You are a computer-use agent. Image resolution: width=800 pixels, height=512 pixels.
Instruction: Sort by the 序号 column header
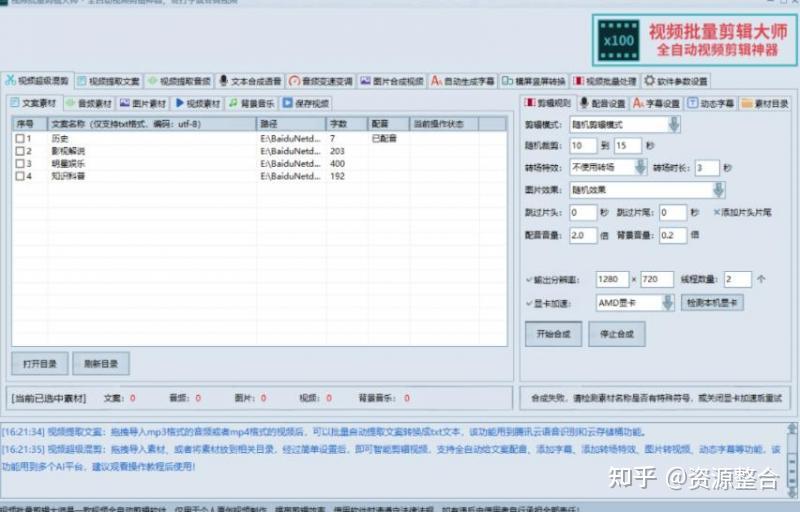(x=30, y=124)
